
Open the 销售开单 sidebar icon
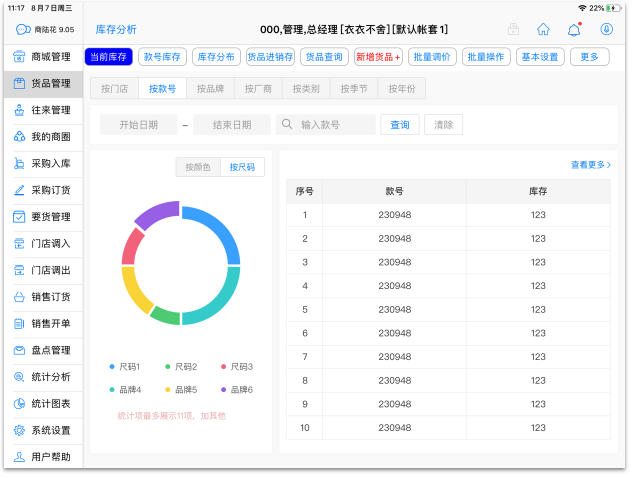[19, 323]
